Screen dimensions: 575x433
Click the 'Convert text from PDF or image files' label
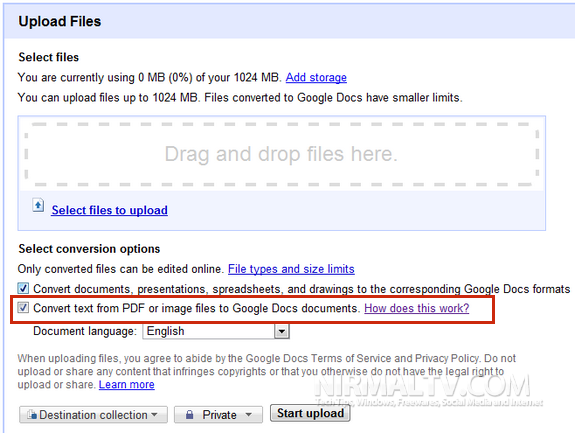point(196,308)
